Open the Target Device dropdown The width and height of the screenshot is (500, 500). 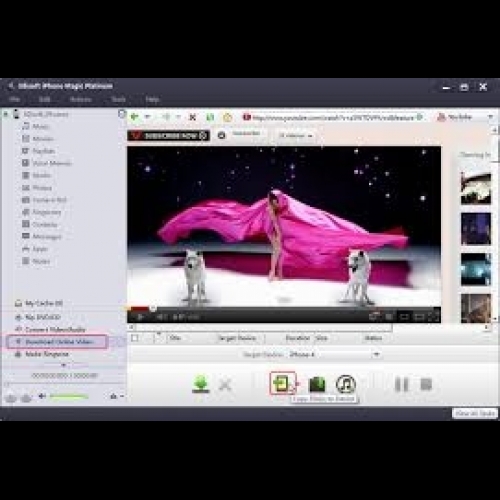pyautogui.click(x=334, y=354)
